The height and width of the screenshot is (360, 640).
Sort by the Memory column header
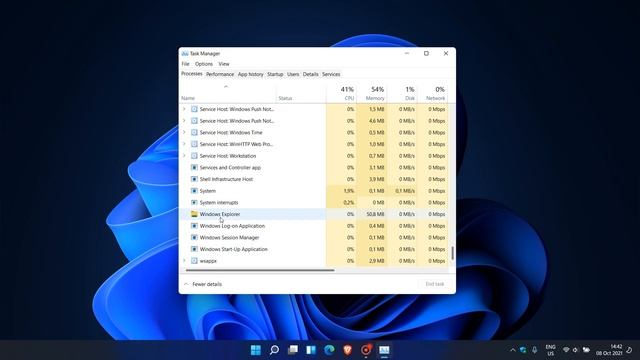[x=371, y=93]
